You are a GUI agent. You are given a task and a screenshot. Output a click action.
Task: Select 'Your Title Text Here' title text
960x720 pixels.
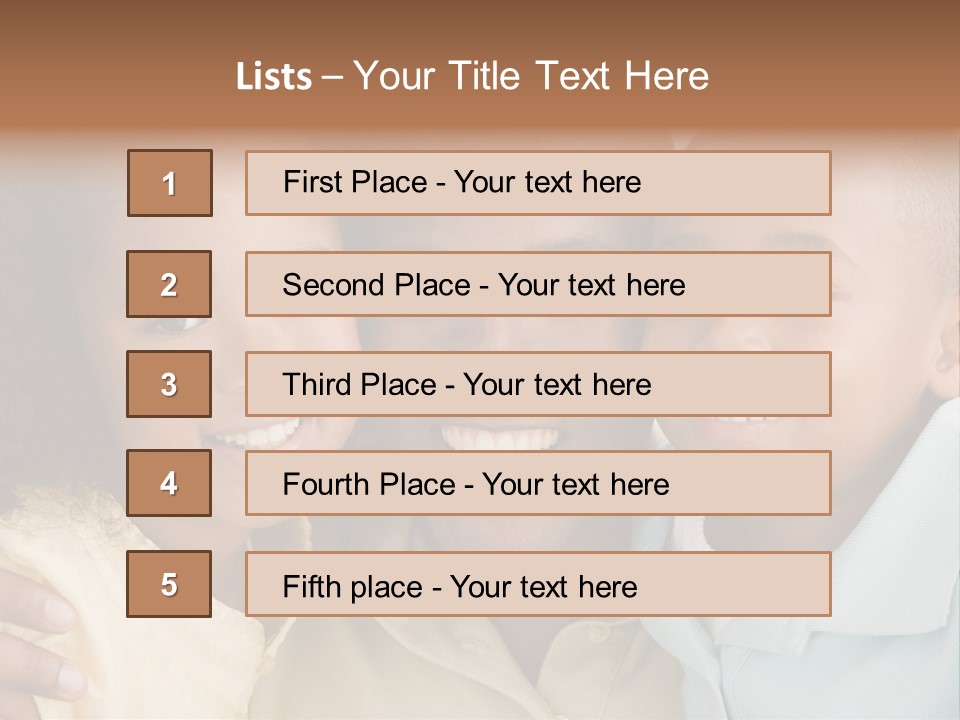(531, 77)
